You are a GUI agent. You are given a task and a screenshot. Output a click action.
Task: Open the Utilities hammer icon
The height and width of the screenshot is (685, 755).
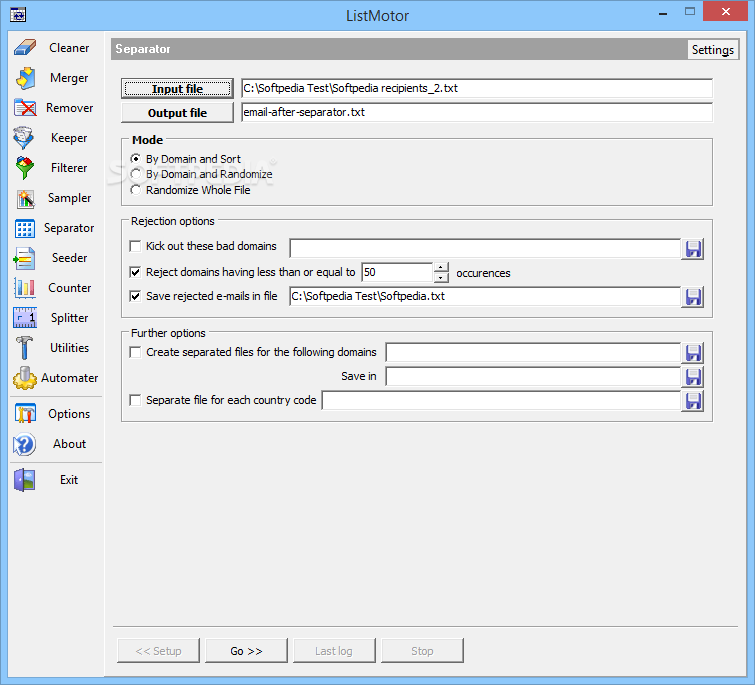(x=24, y=348)
